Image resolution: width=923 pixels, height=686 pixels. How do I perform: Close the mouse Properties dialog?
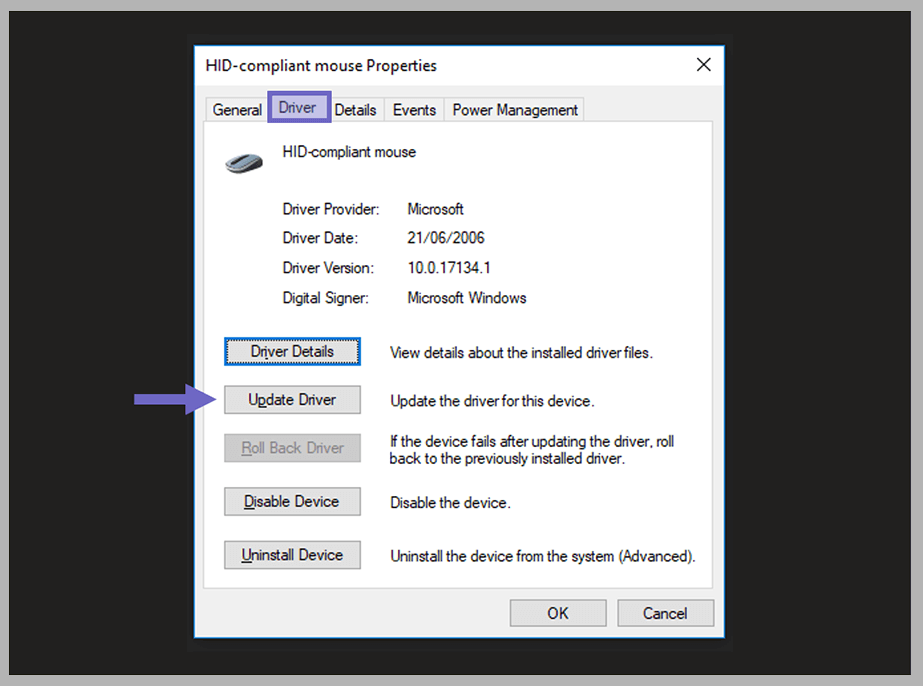coord(703,64)
